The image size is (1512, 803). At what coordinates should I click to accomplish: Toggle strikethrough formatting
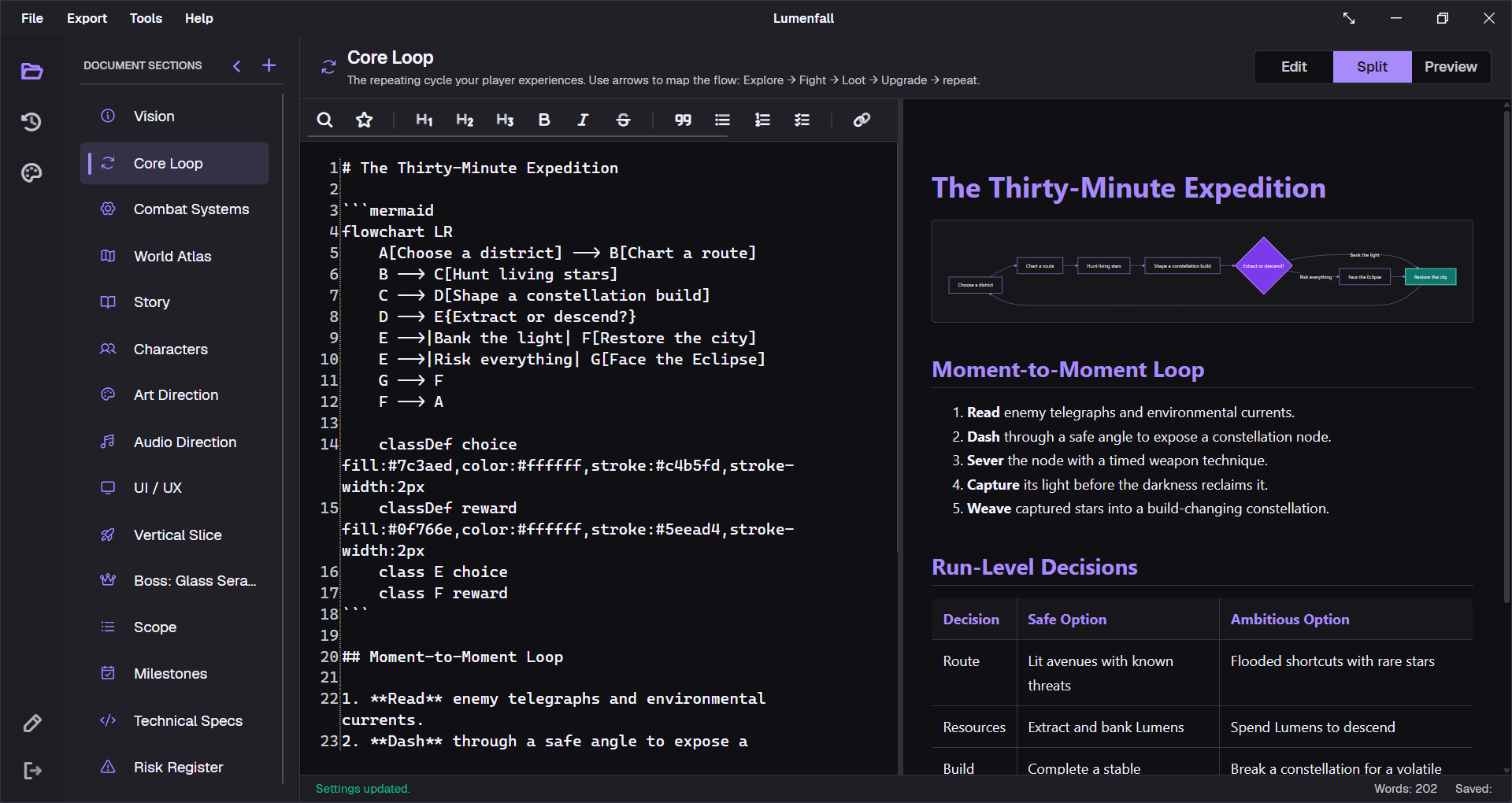point(623,120)
